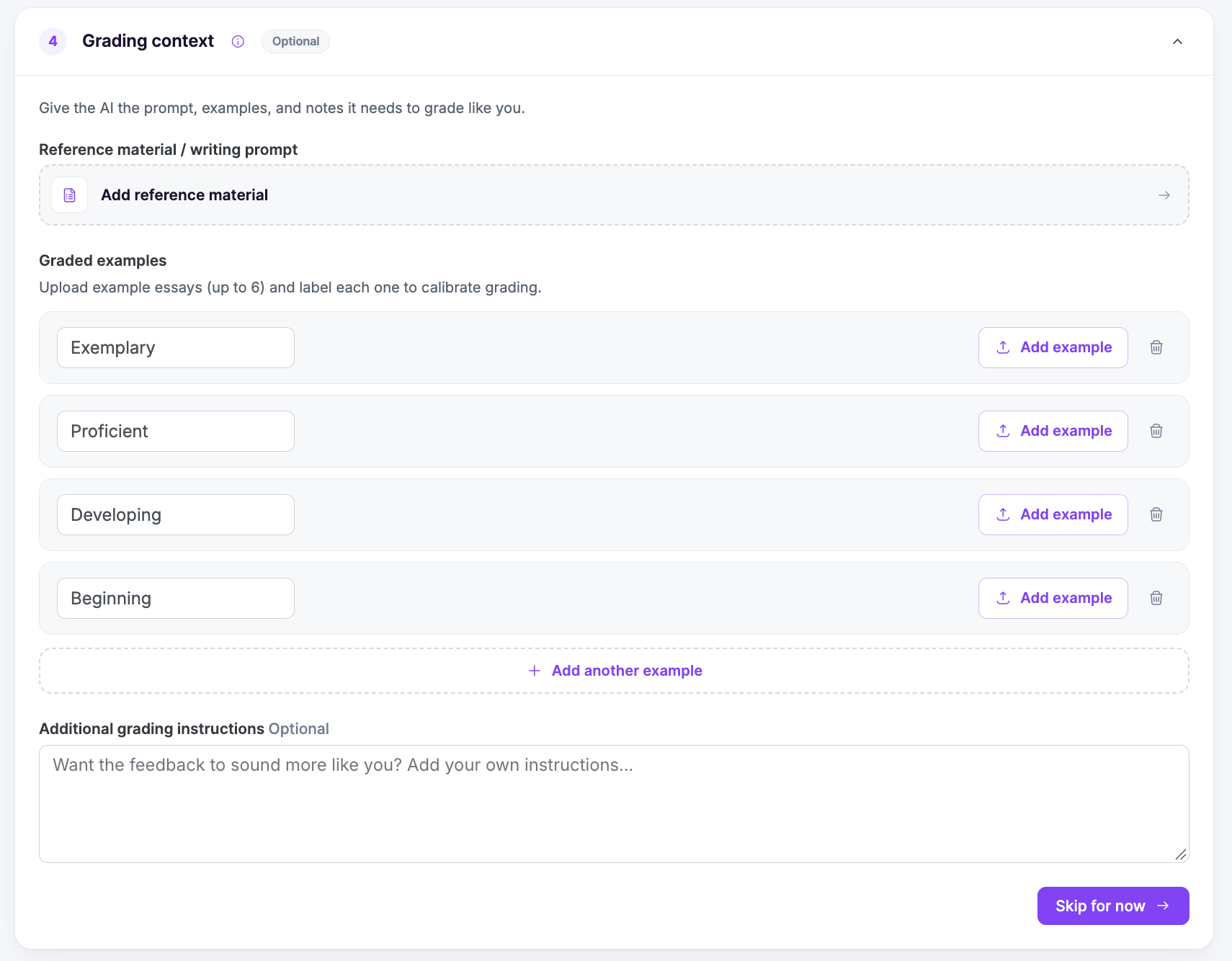Screen dimensions: 1232x961
Task: Click Add example in the Beginning row
Action: point(1053,599)
